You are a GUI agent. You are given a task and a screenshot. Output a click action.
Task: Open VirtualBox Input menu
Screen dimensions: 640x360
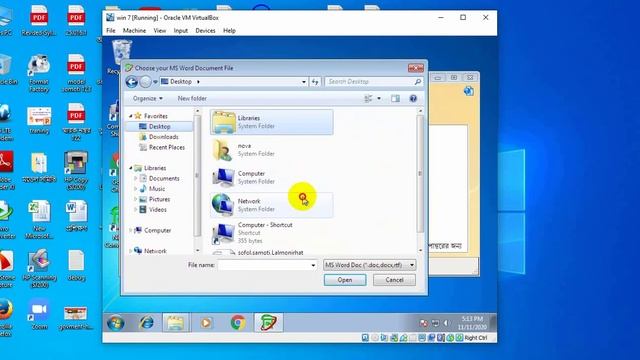pos(180,31)
